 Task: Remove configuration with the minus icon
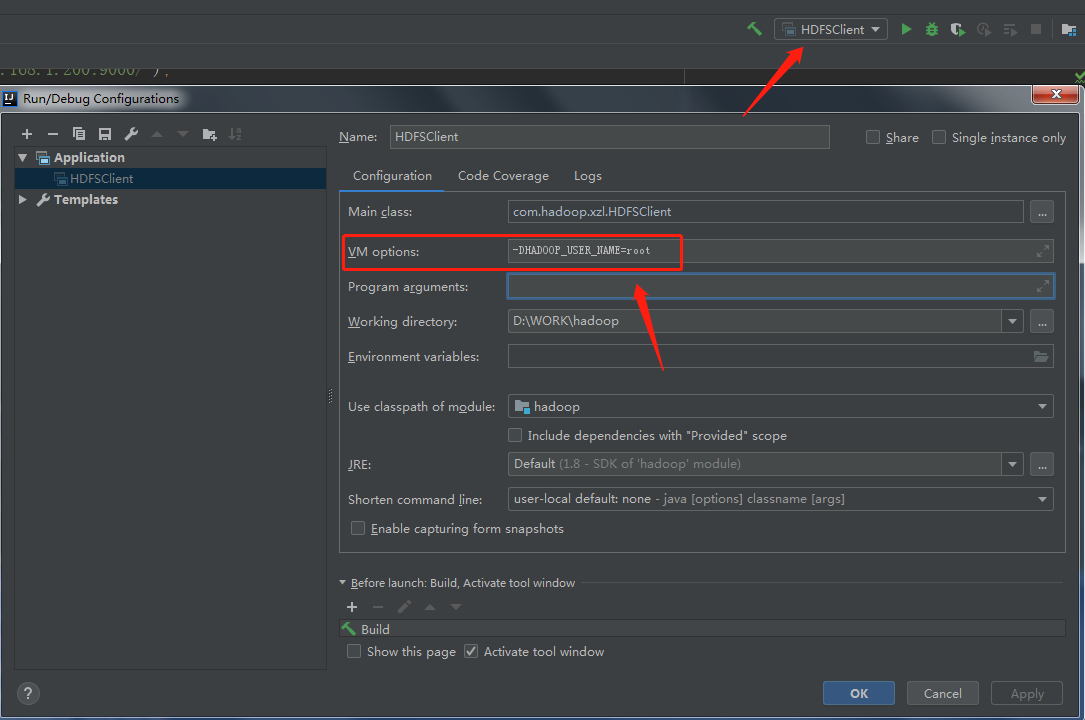click(x=53, y=134)
